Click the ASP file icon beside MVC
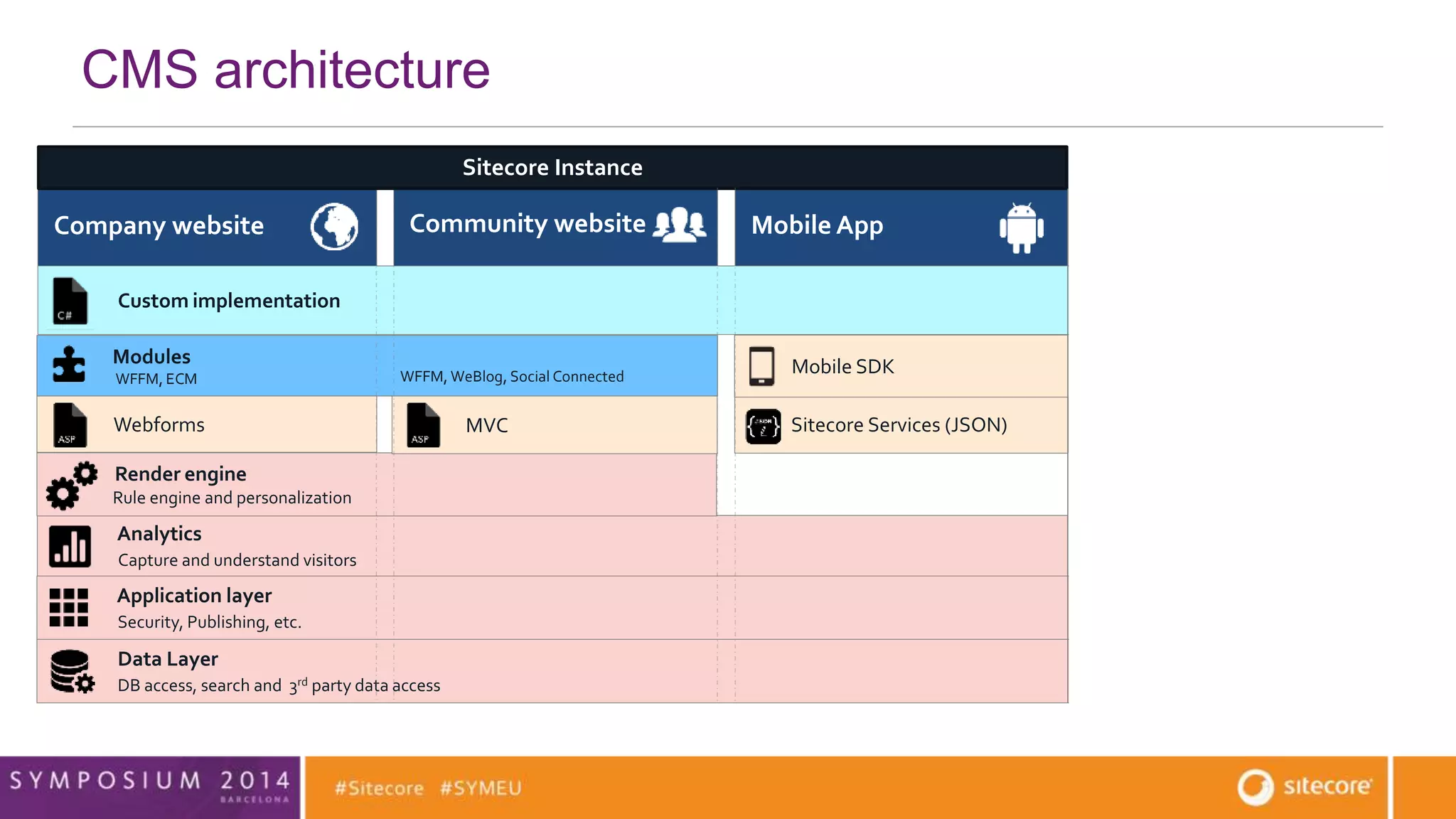 point(423,425)
